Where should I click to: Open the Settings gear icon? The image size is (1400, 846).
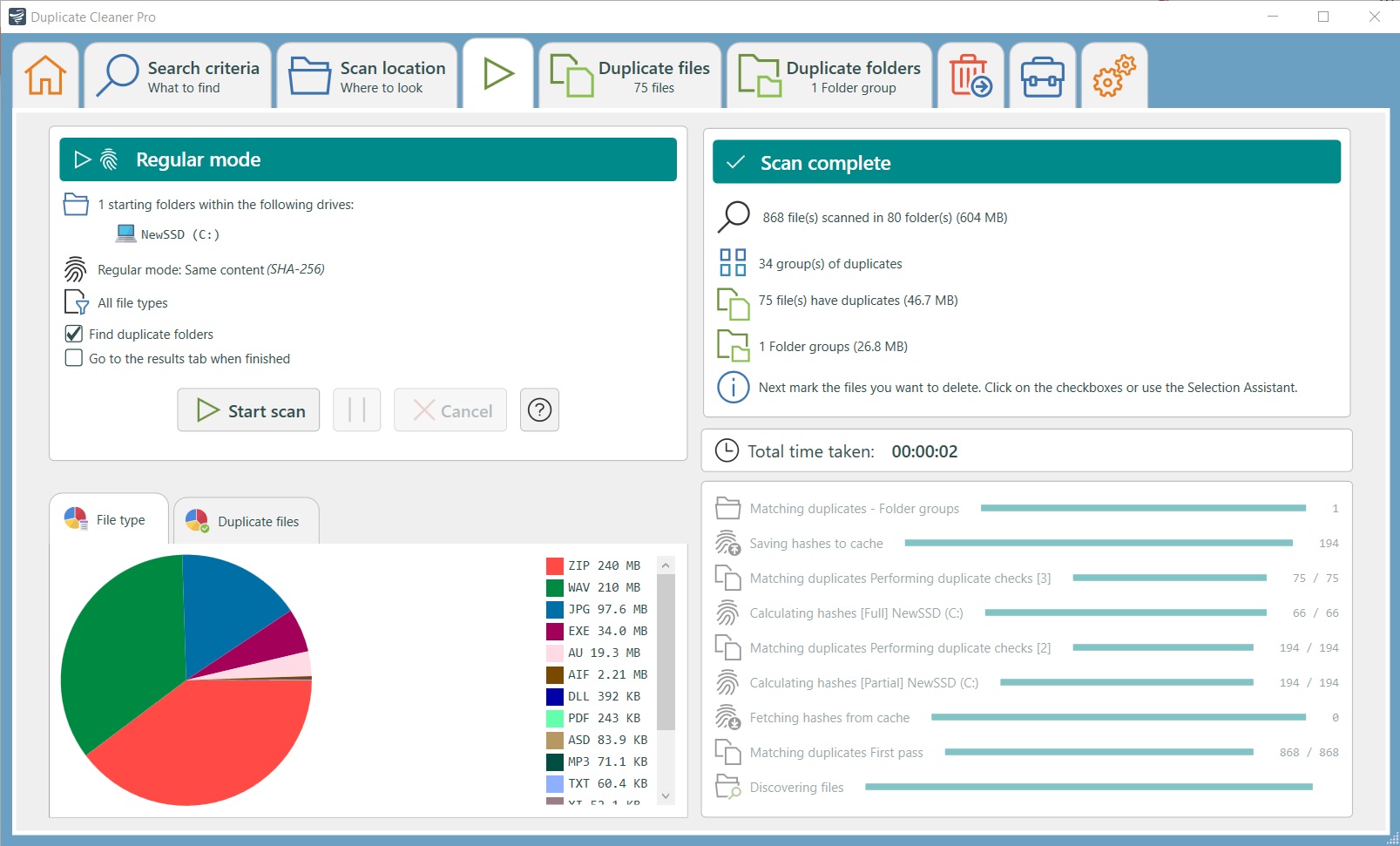click(1114, 76)
